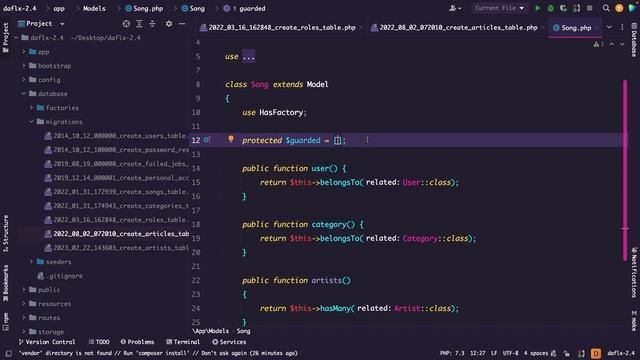
Task: Click the Stop run square icon
Action: pos(589,8)
